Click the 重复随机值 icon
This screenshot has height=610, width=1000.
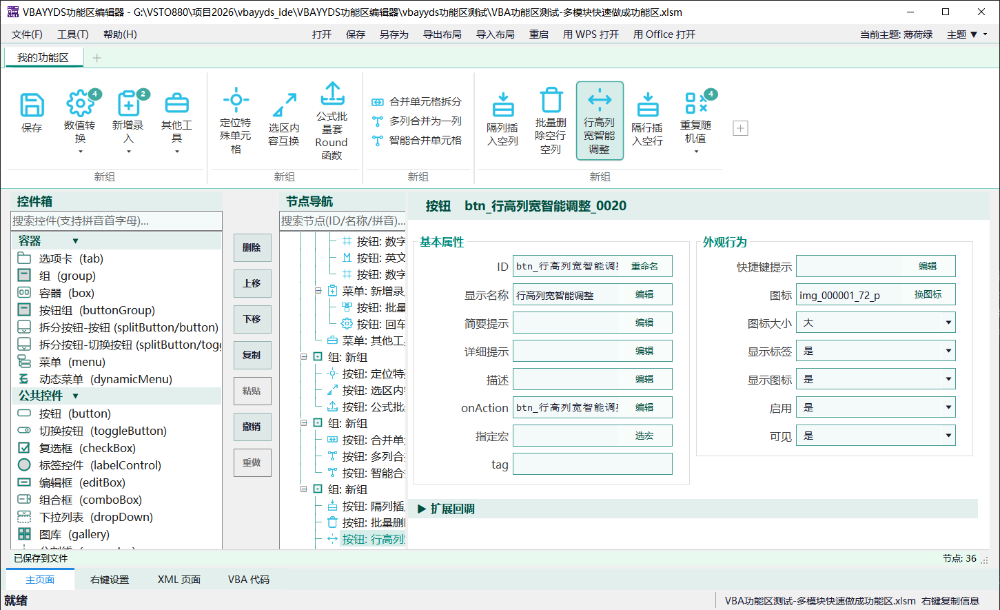695,103
